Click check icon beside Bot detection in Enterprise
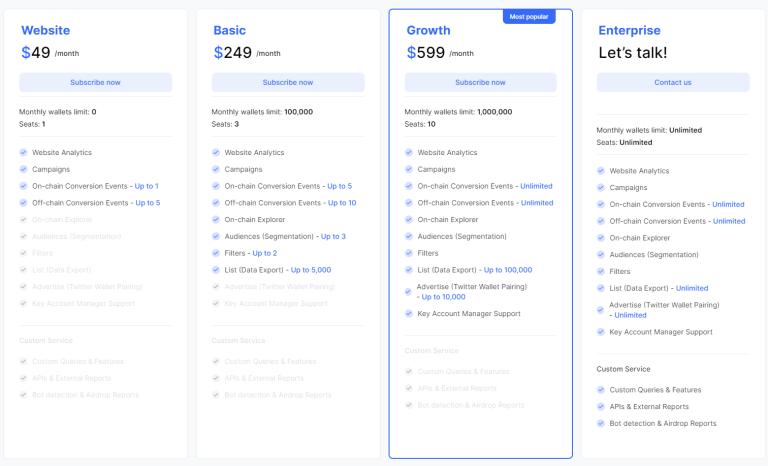The width and height of the screenshot is (768, 466). [601, 423]
